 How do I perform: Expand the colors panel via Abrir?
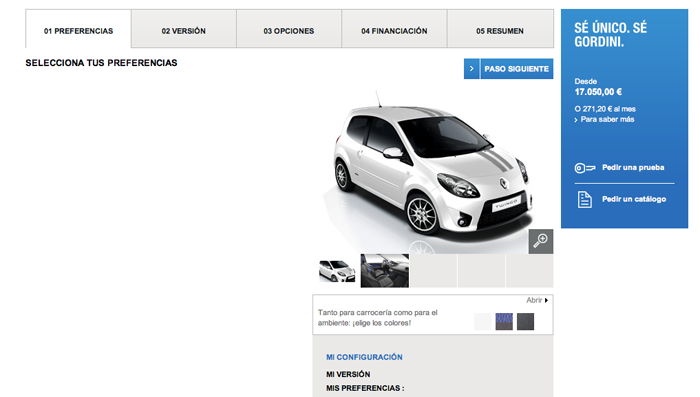[x=537, y=300]
